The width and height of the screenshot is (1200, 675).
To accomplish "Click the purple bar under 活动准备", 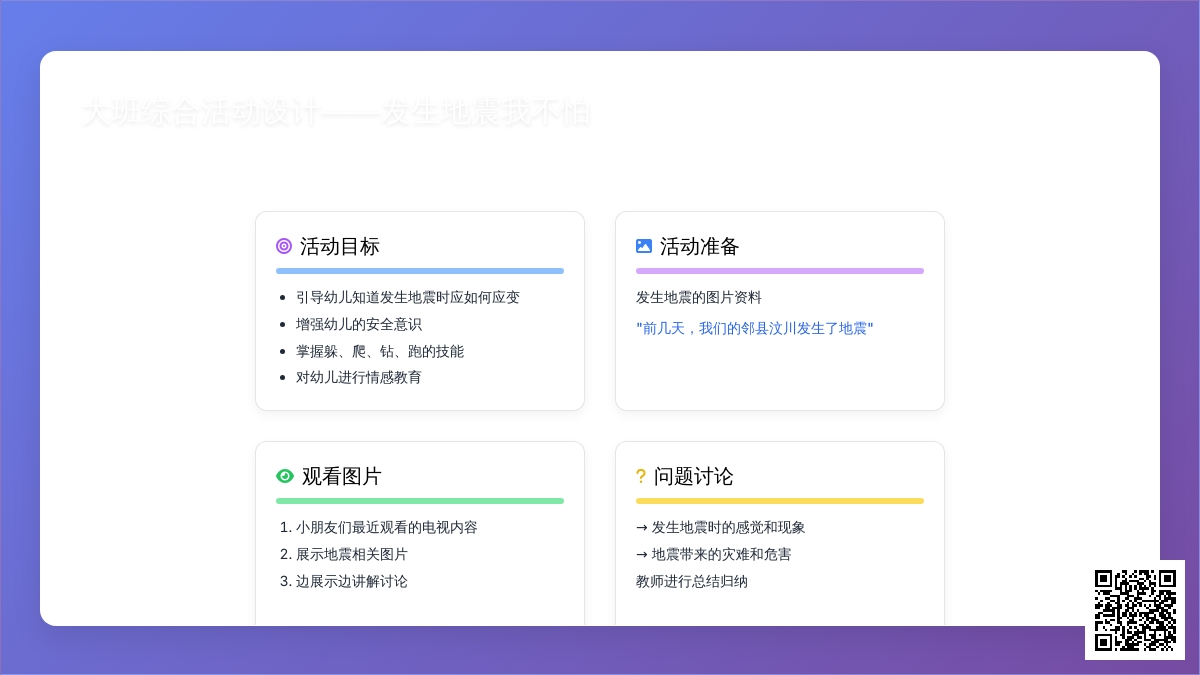I will coord(780,271).
